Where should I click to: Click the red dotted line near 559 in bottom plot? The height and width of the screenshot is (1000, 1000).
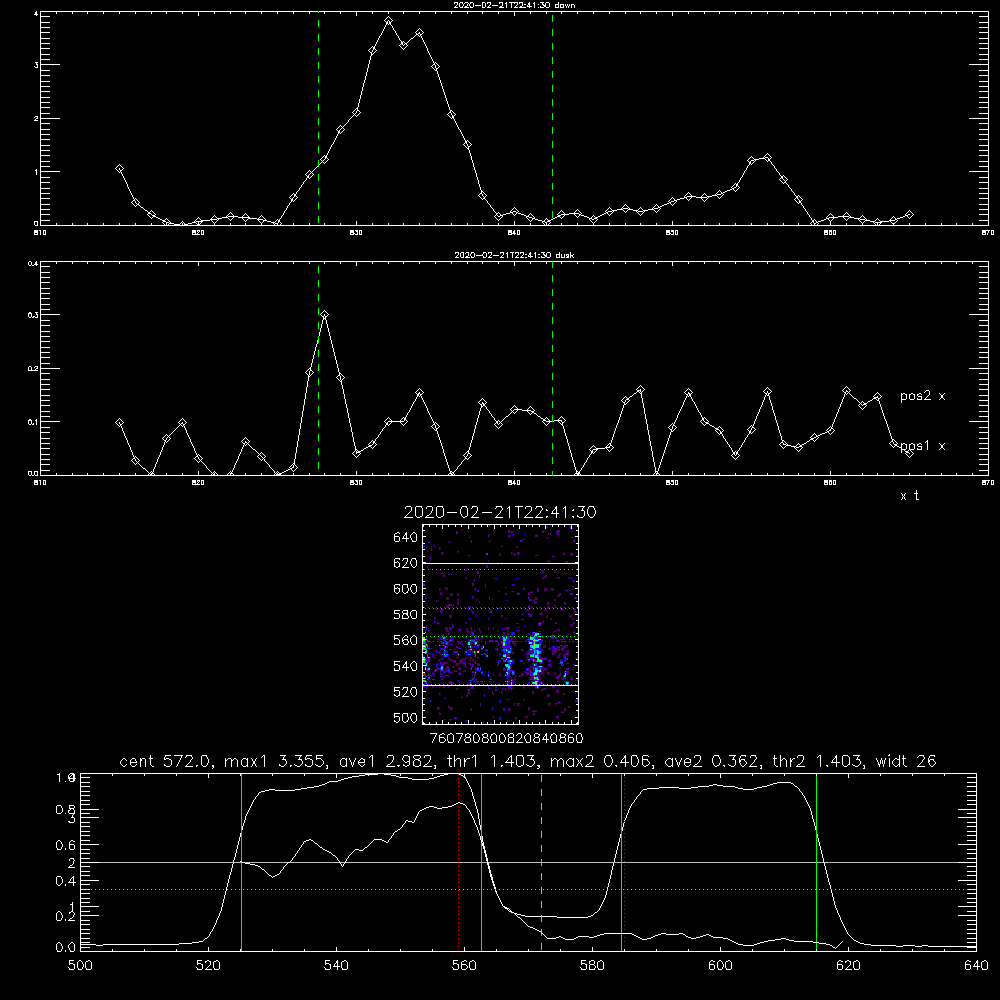(x=459, y=862)
